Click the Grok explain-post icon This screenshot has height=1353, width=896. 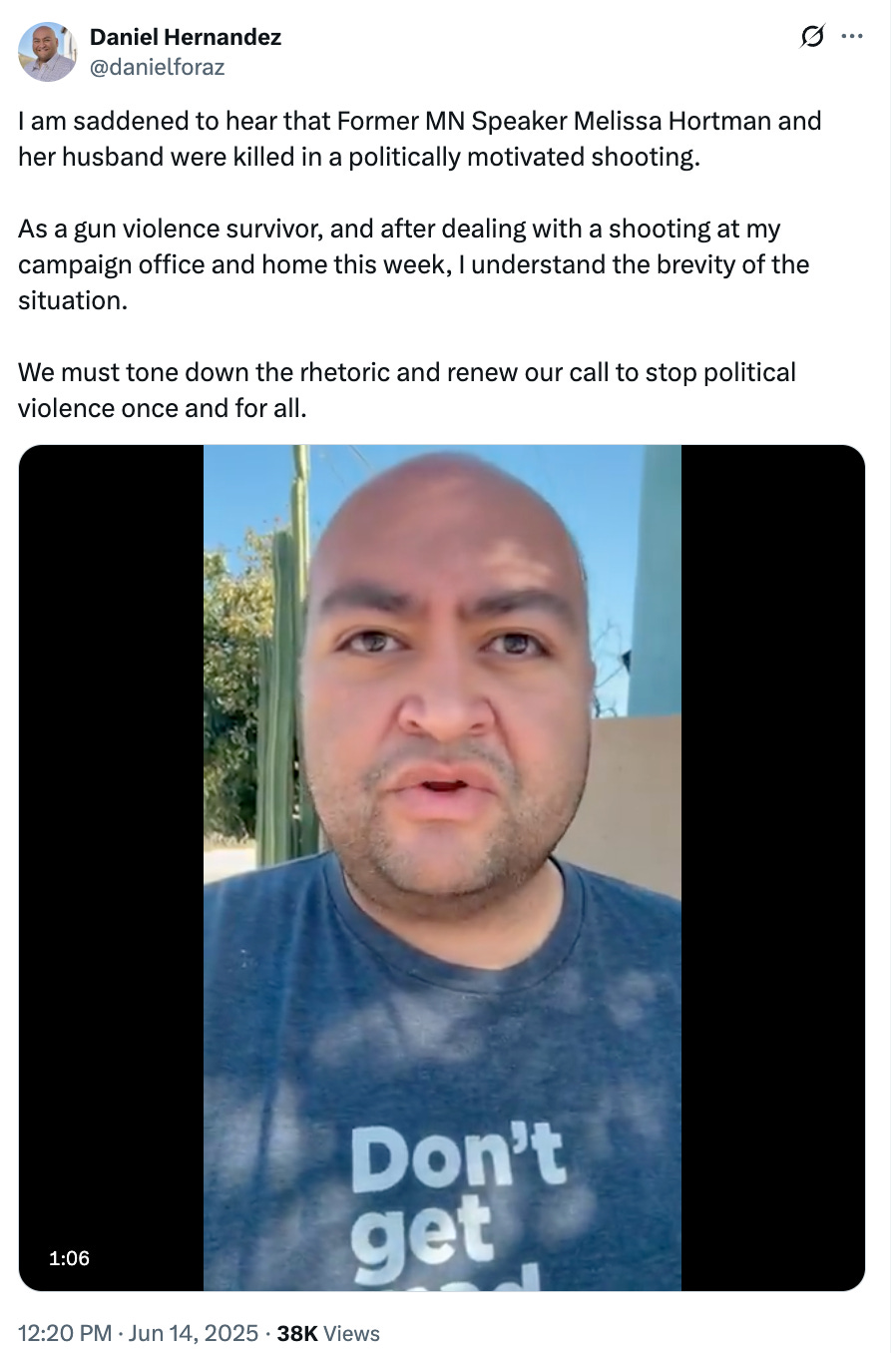point(813,37)
